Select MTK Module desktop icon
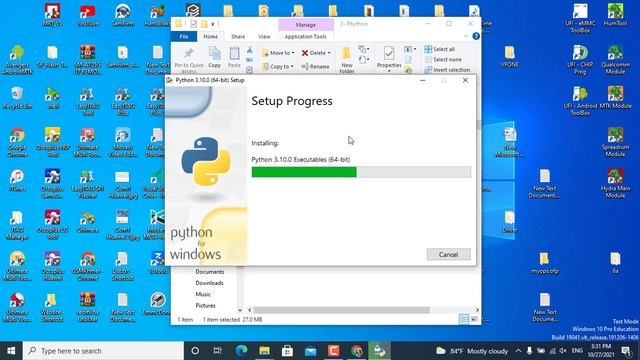Screen dimensions: 640x360 click(x=615, y=97)
